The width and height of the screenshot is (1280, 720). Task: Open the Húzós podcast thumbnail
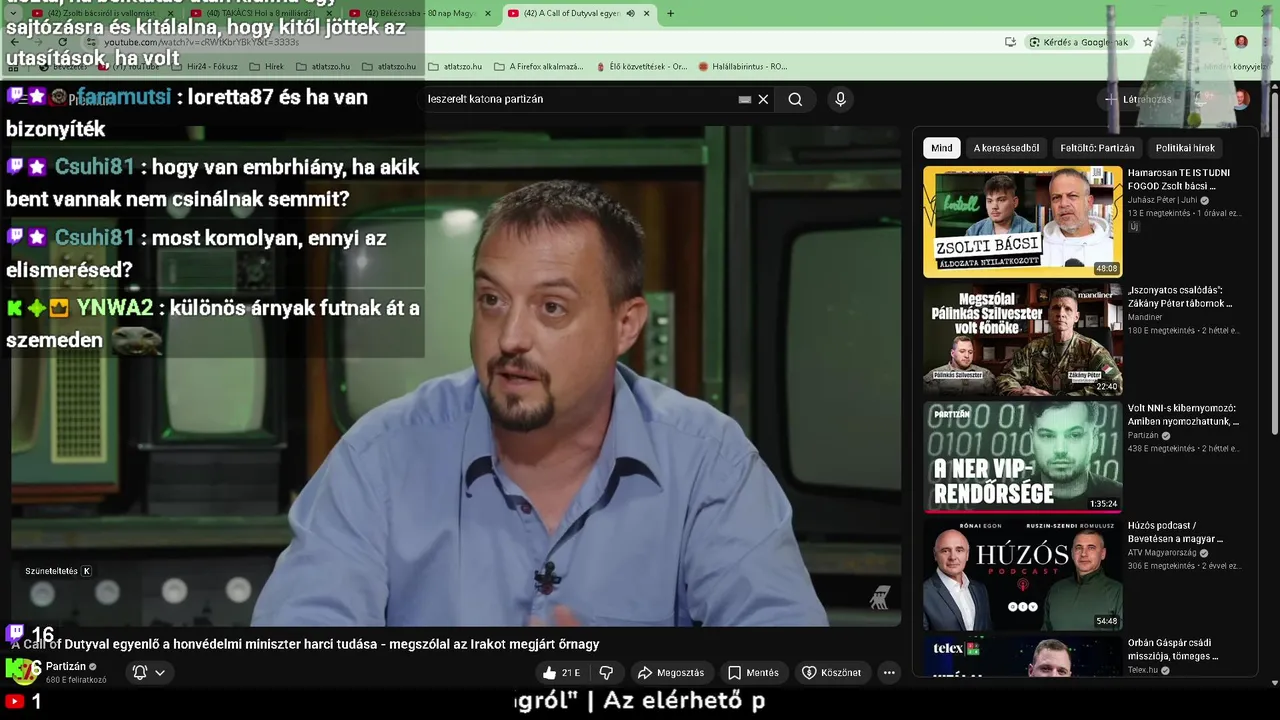[x=1022, y=574]
